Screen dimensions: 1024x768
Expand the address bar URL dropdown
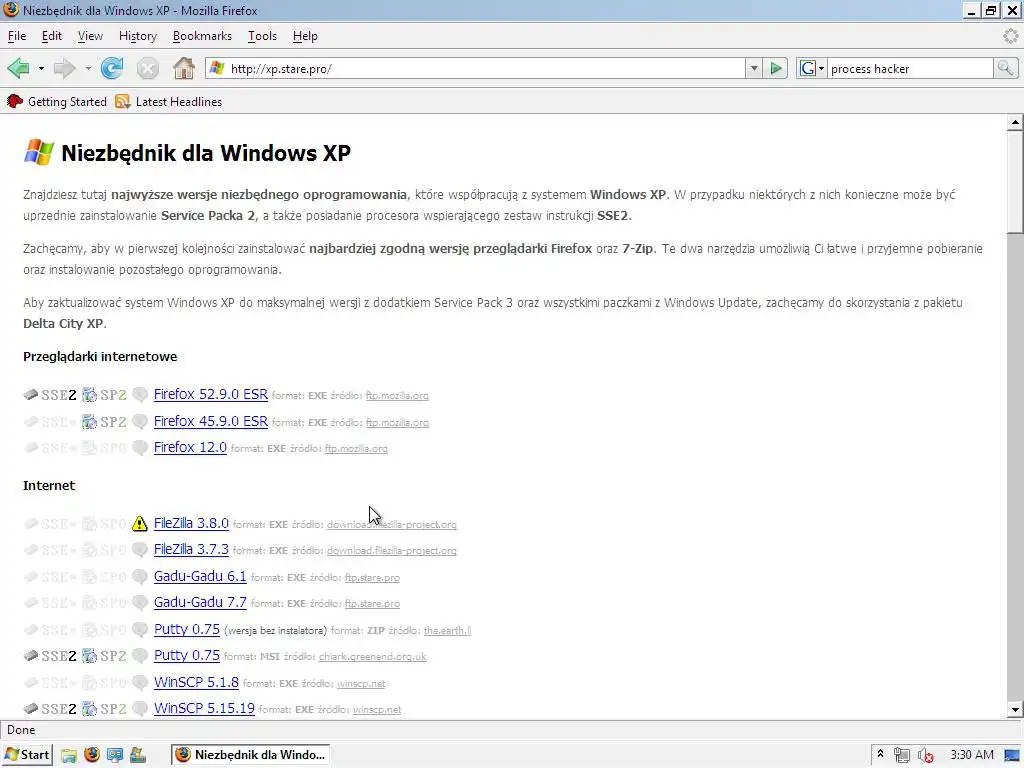coord(754,68)
